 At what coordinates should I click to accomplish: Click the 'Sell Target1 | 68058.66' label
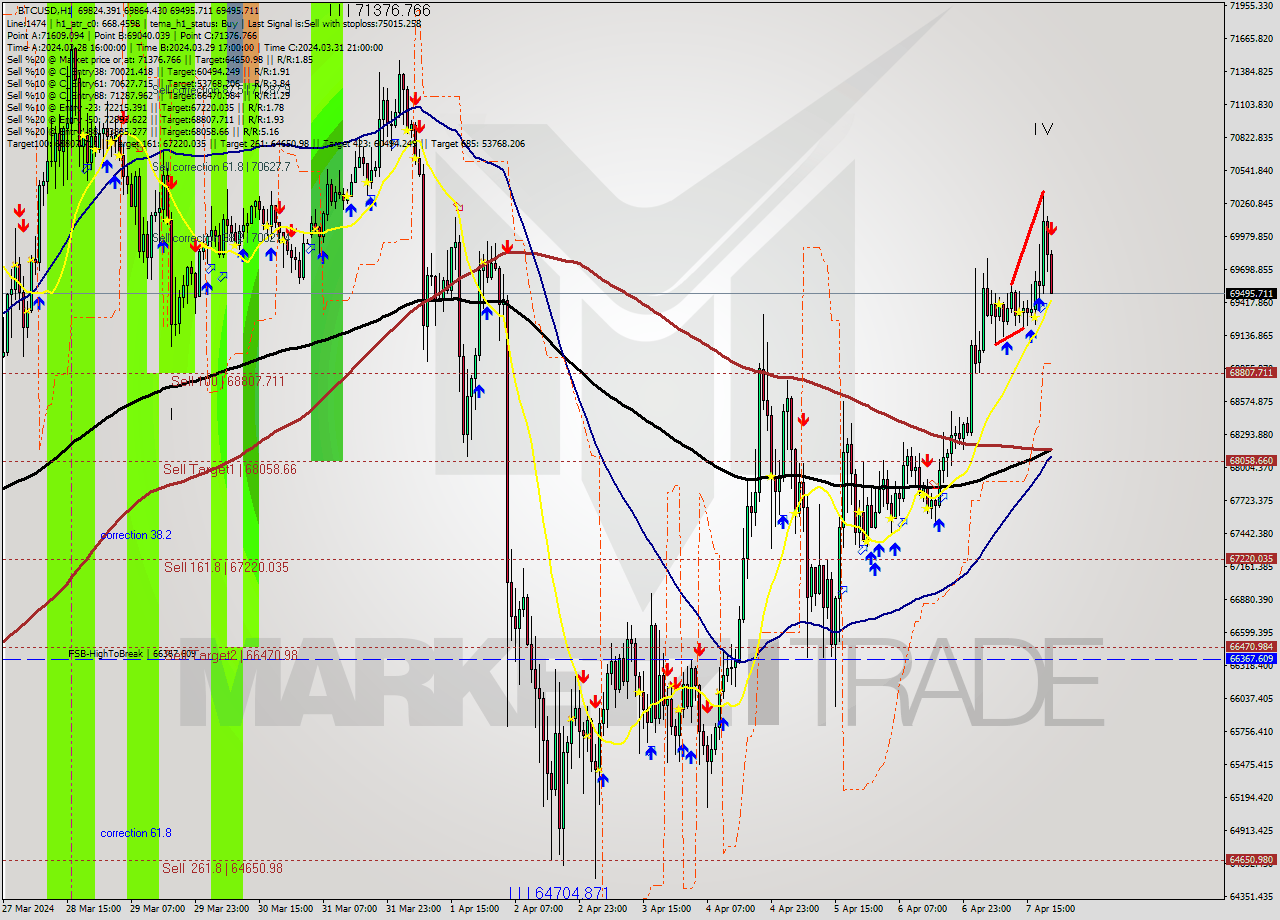[230, 469]
